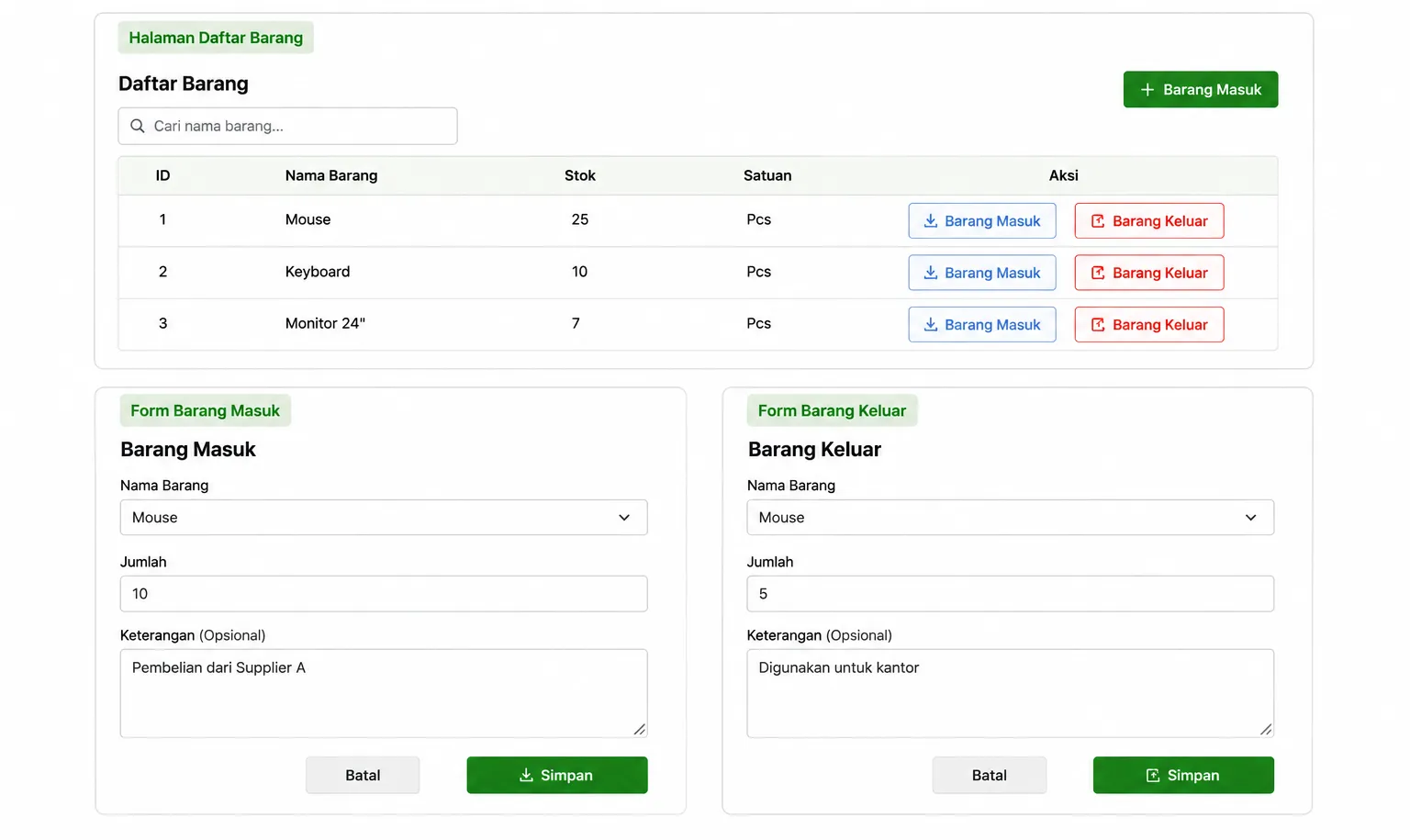The image size is (1410, 840).
Task: Click Barang Masuk in the Mouse row
Action: click(981, 220)
